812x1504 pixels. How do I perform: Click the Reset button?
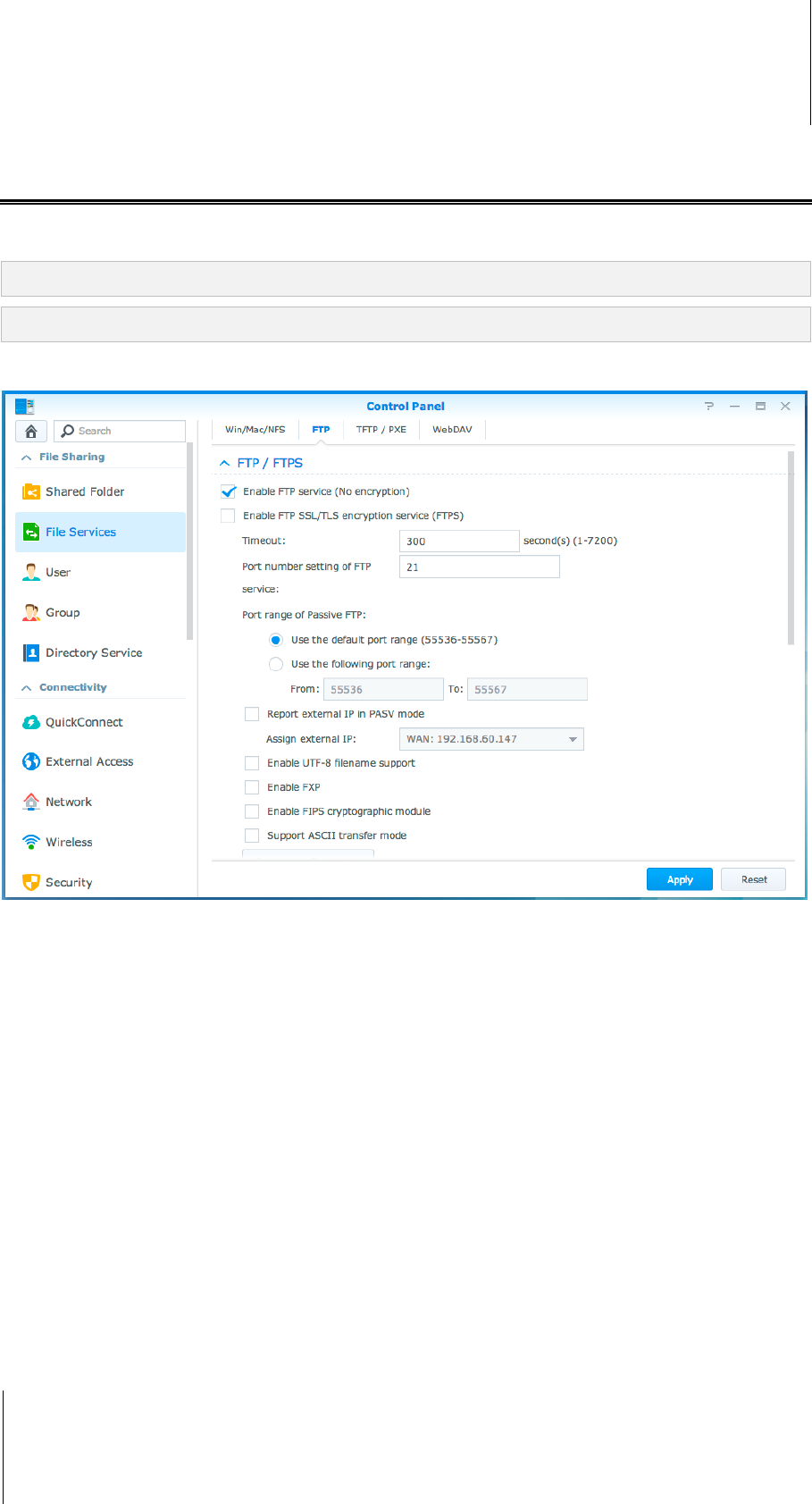tap(754, 879)
